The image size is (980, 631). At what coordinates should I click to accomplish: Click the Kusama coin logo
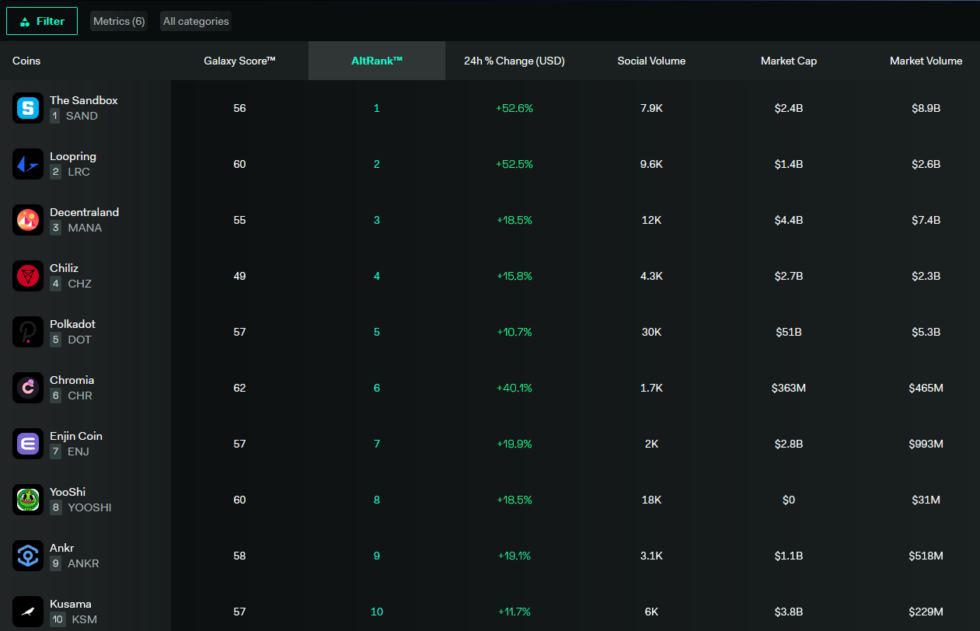(26, 611)
